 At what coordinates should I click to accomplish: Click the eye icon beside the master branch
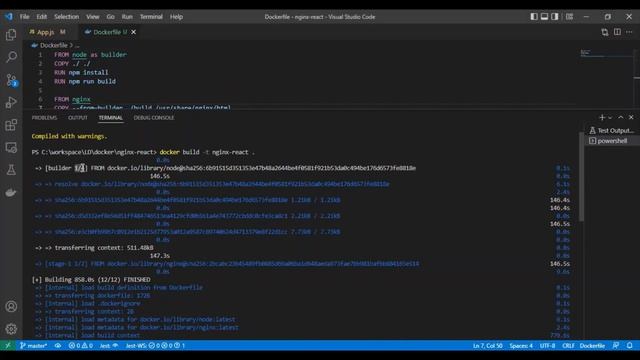58,345
